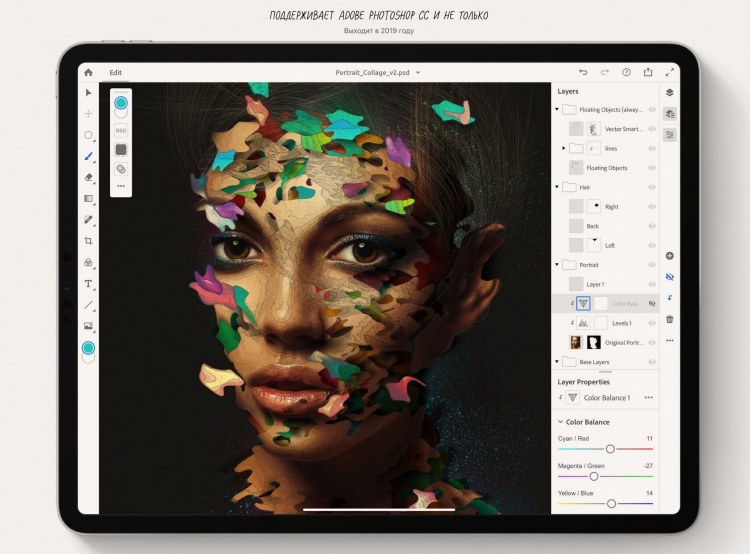
Task: Hide the Right layer
Action: coord(651,207)
